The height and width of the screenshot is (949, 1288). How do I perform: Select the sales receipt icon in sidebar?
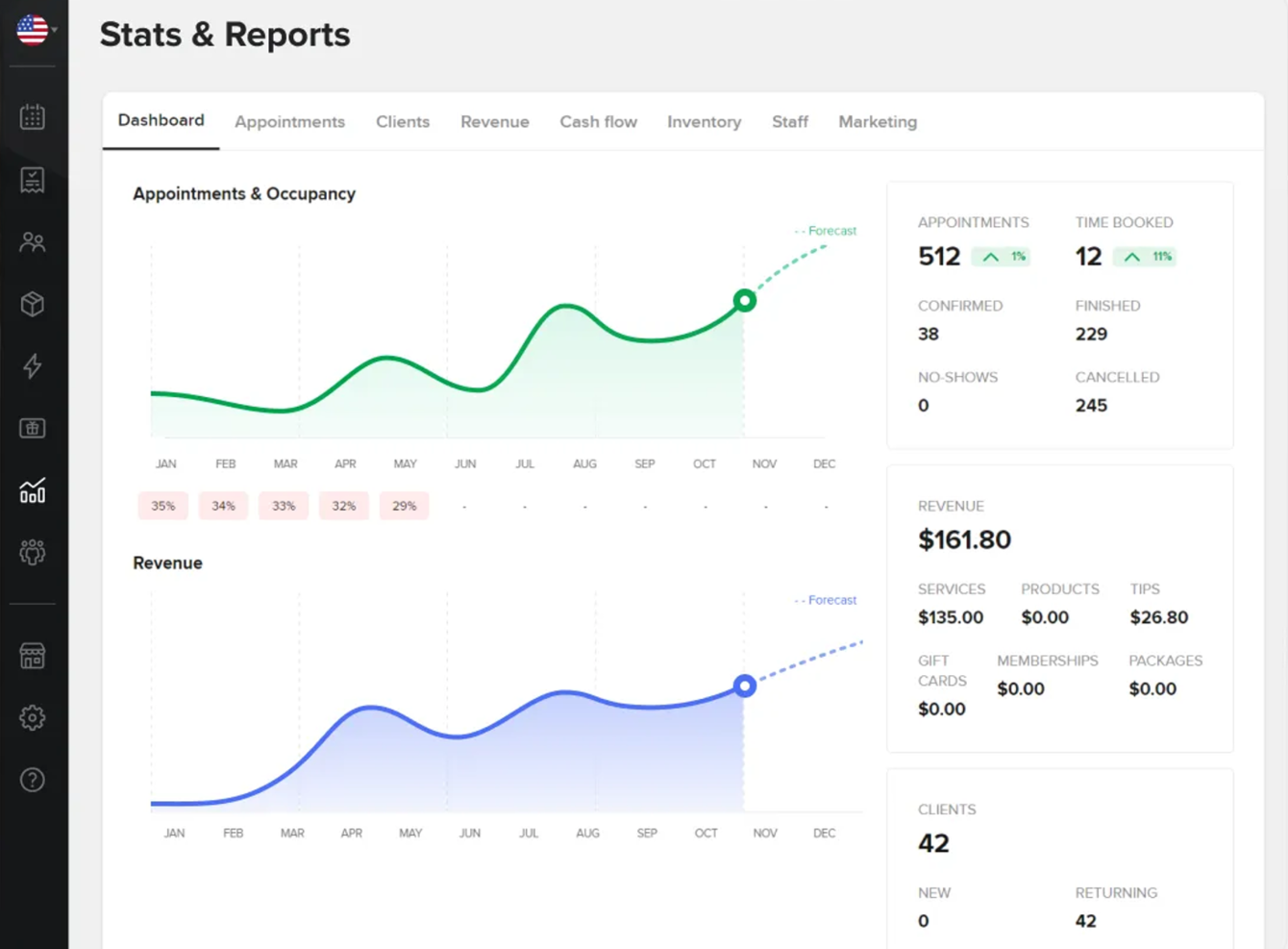click(x=33, y=179)
